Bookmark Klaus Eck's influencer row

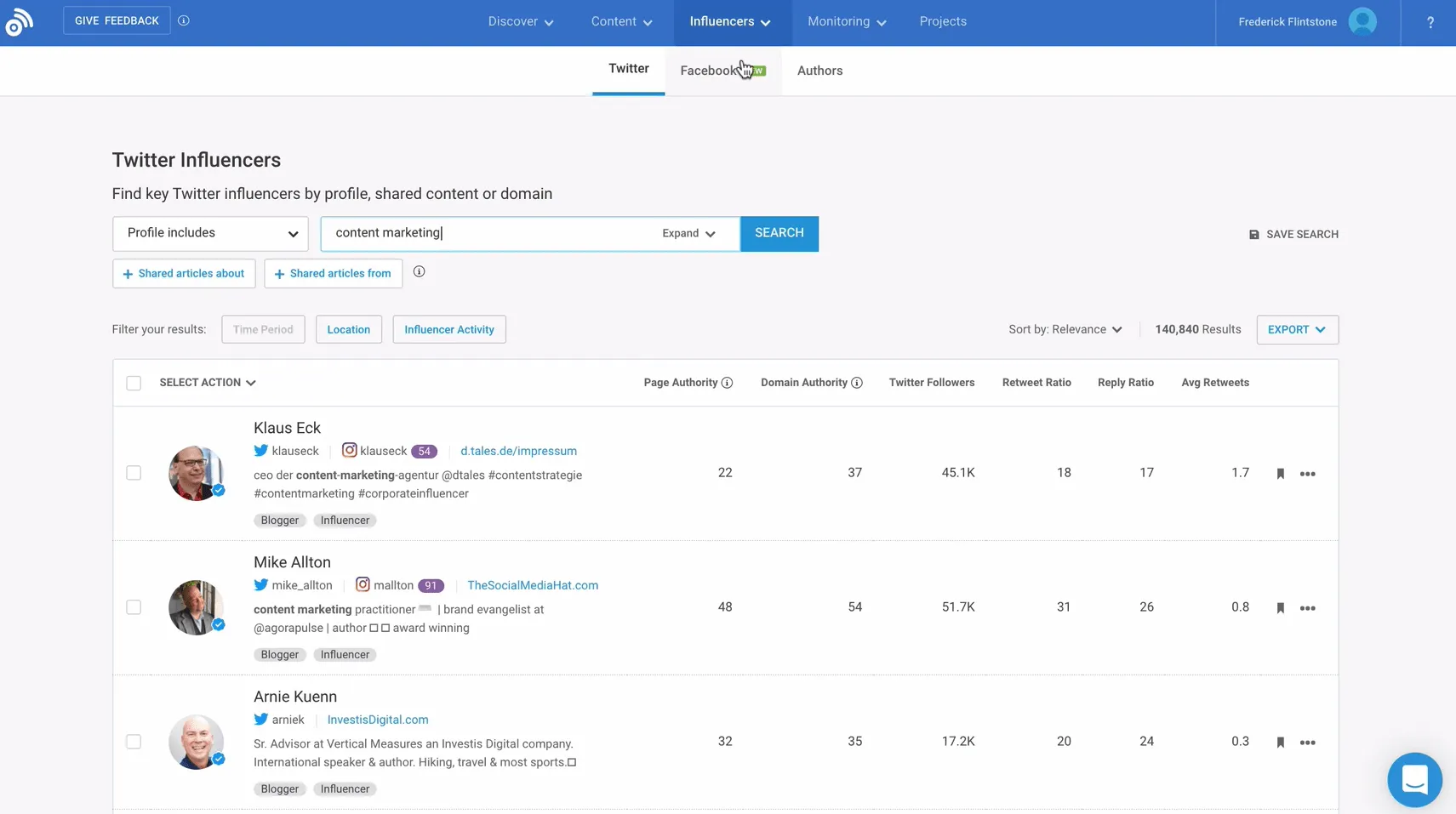1280,474
